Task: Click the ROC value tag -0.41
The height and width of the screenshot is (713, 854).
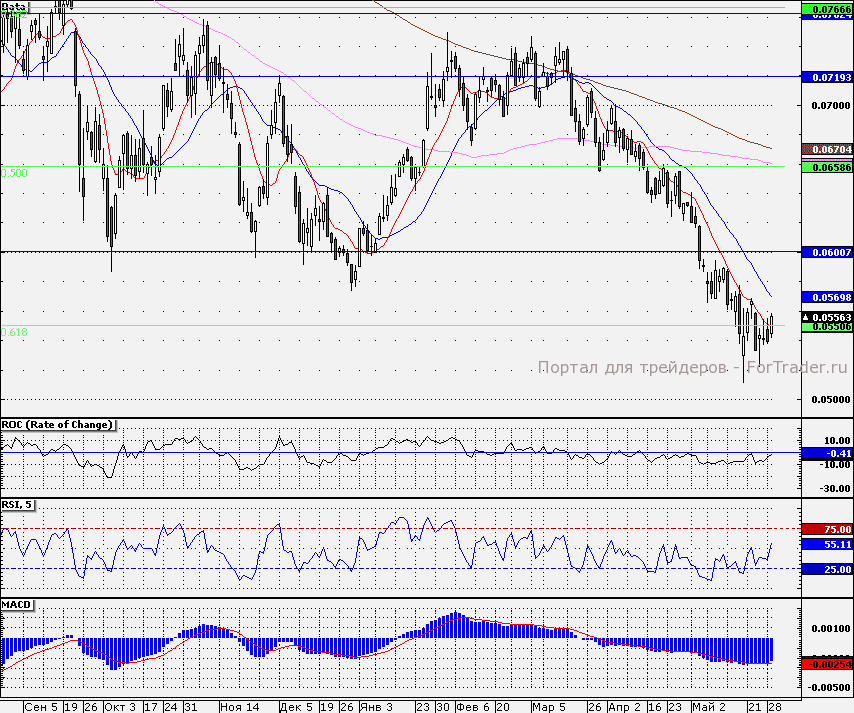Action: [826, 453]
